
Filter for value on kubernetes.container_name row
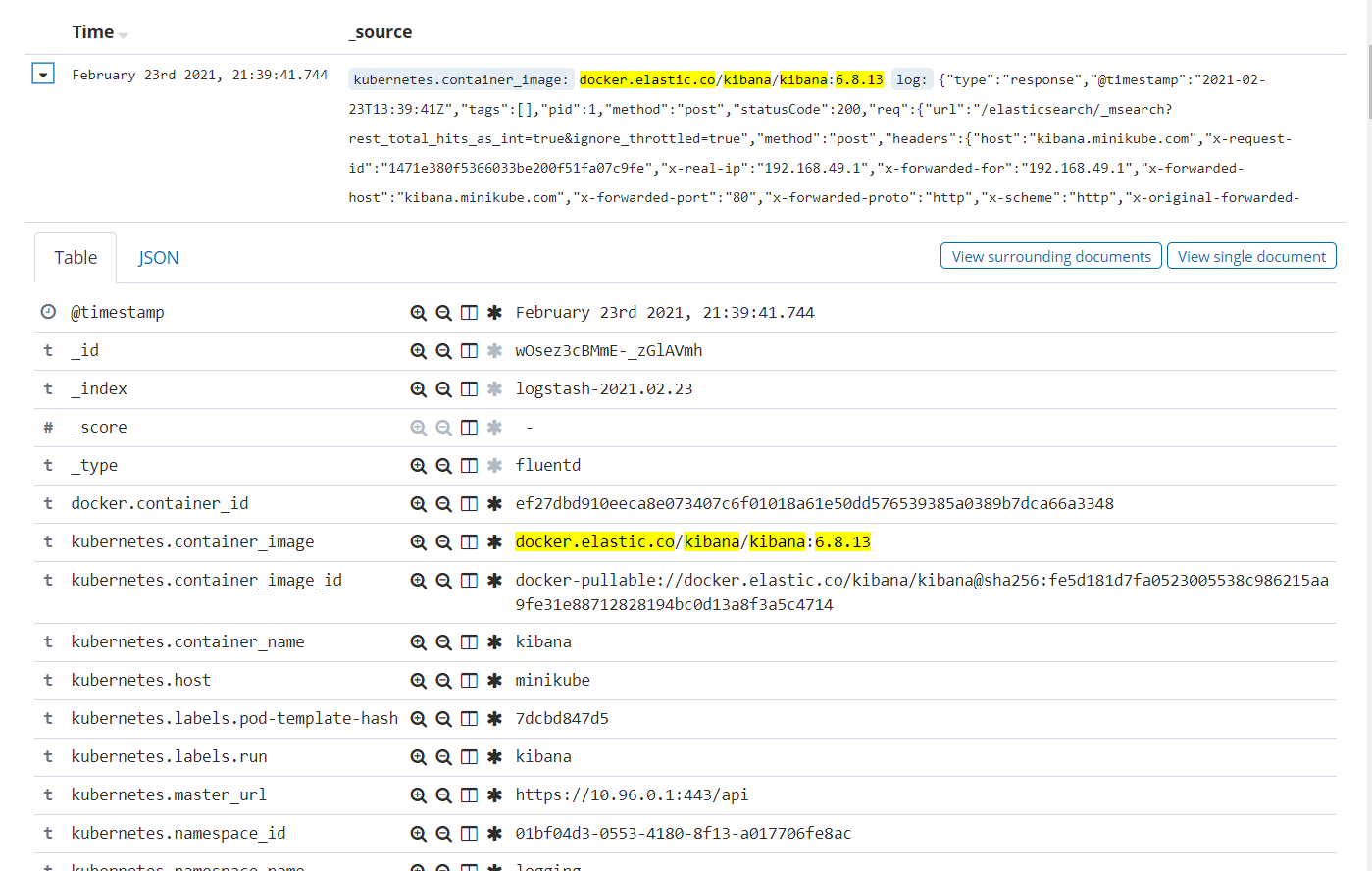click(419, 642)
